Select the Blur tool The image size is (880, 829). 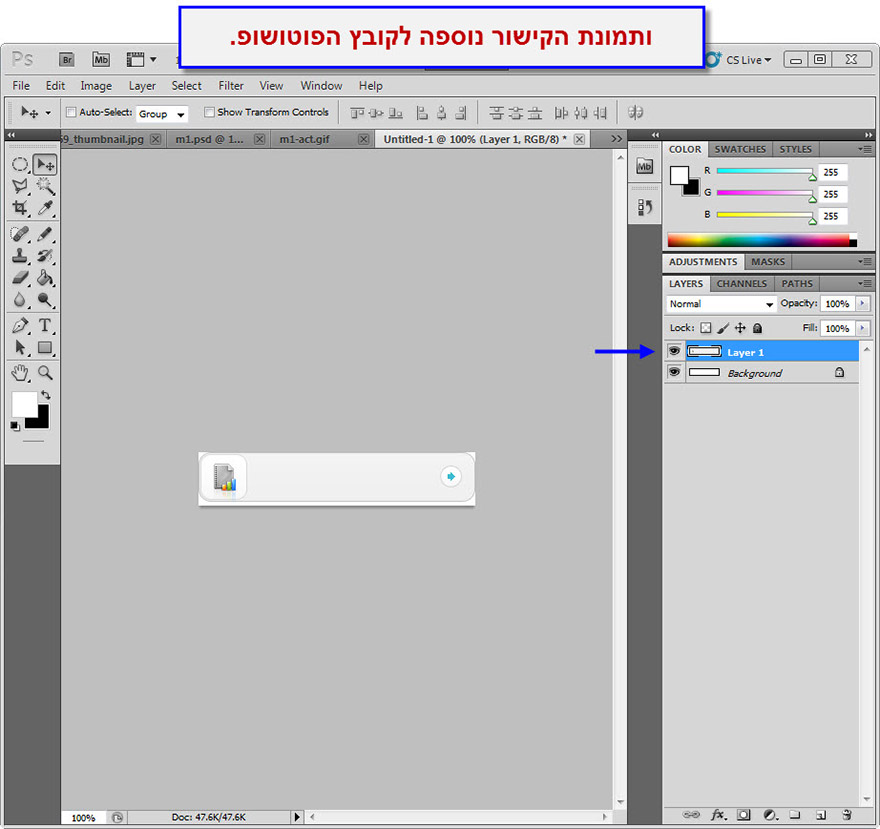pyautogui.click(x=20, y=300)
